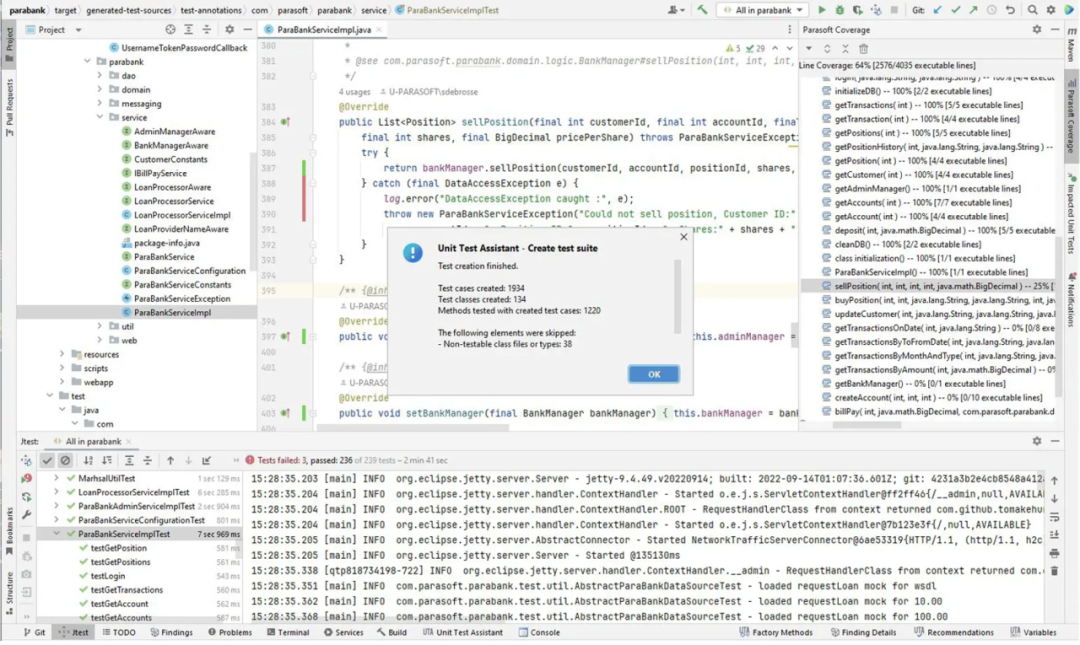Open the Recommendations tab in bottom bar
This screenshot has height=645, width=1080.
(954, 633)
